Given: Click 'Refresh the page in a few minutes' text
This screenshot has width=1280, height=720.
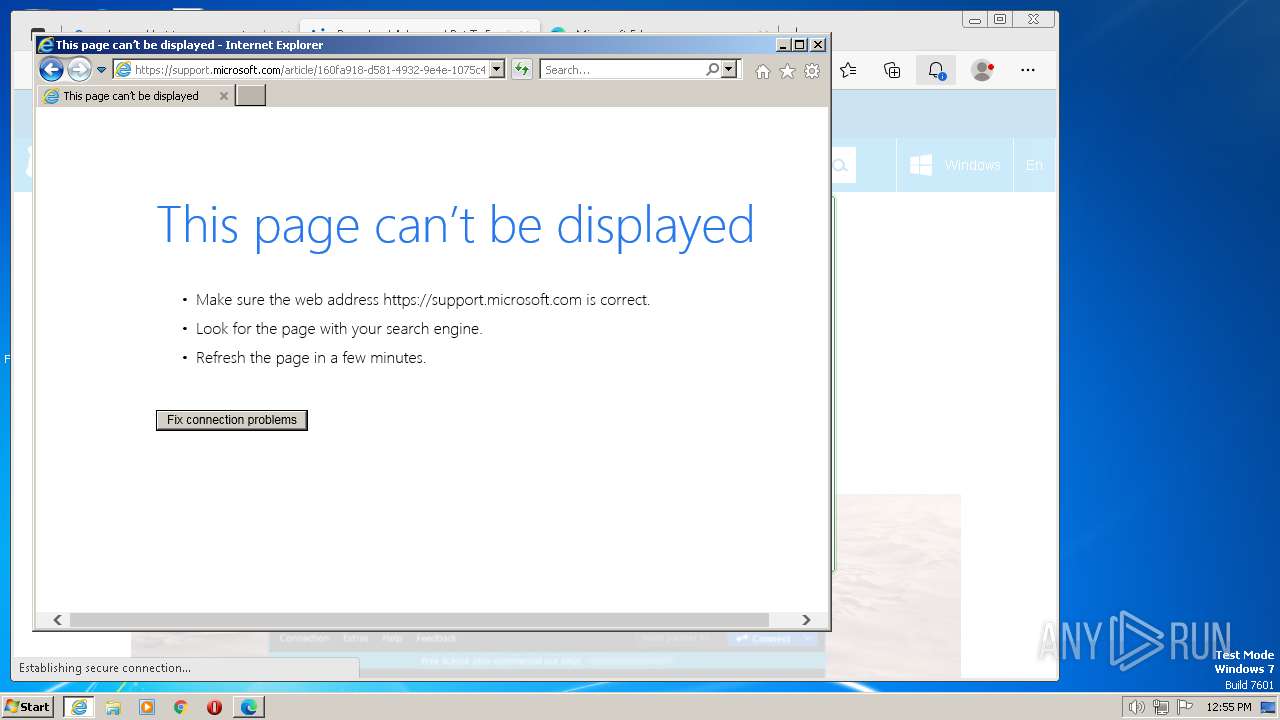Looking at the screenshot, I should [311, 357].
